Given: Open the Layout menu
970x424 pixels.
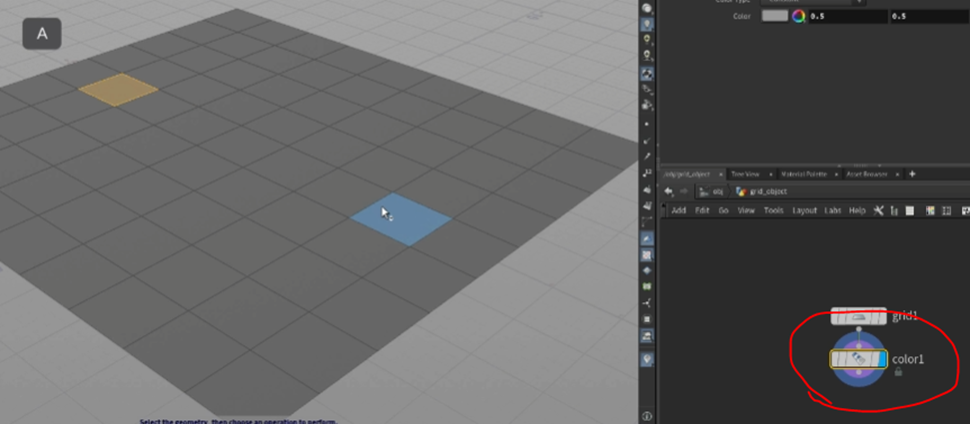Looking at the screenshot, I should coord(805,210).
